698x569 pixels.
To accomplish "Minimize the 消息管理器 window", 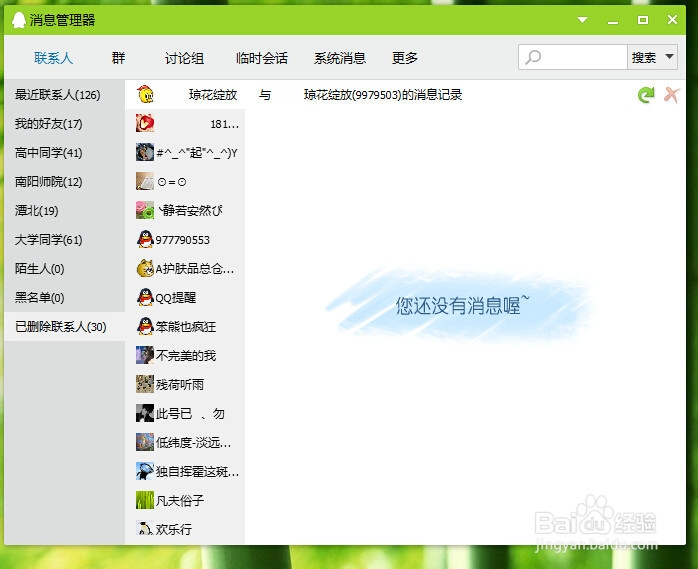I will [613, 20].
